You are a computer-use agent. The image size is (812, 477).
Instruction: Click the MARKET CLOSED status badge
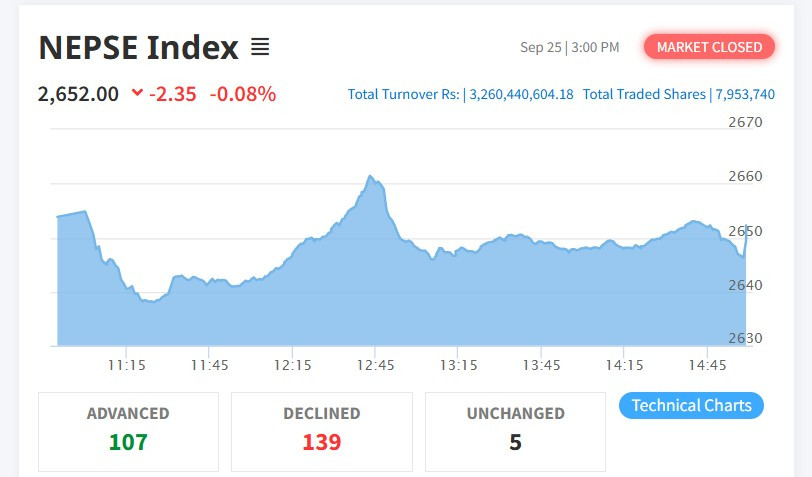710,47
